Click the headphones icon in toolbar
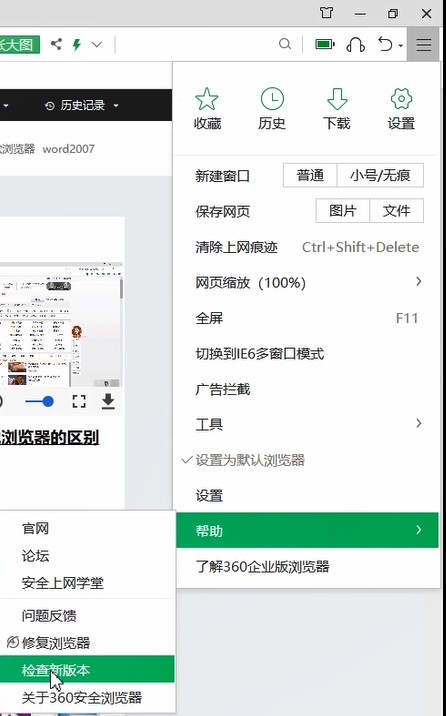446x716 pixels. tap(356, 44)
